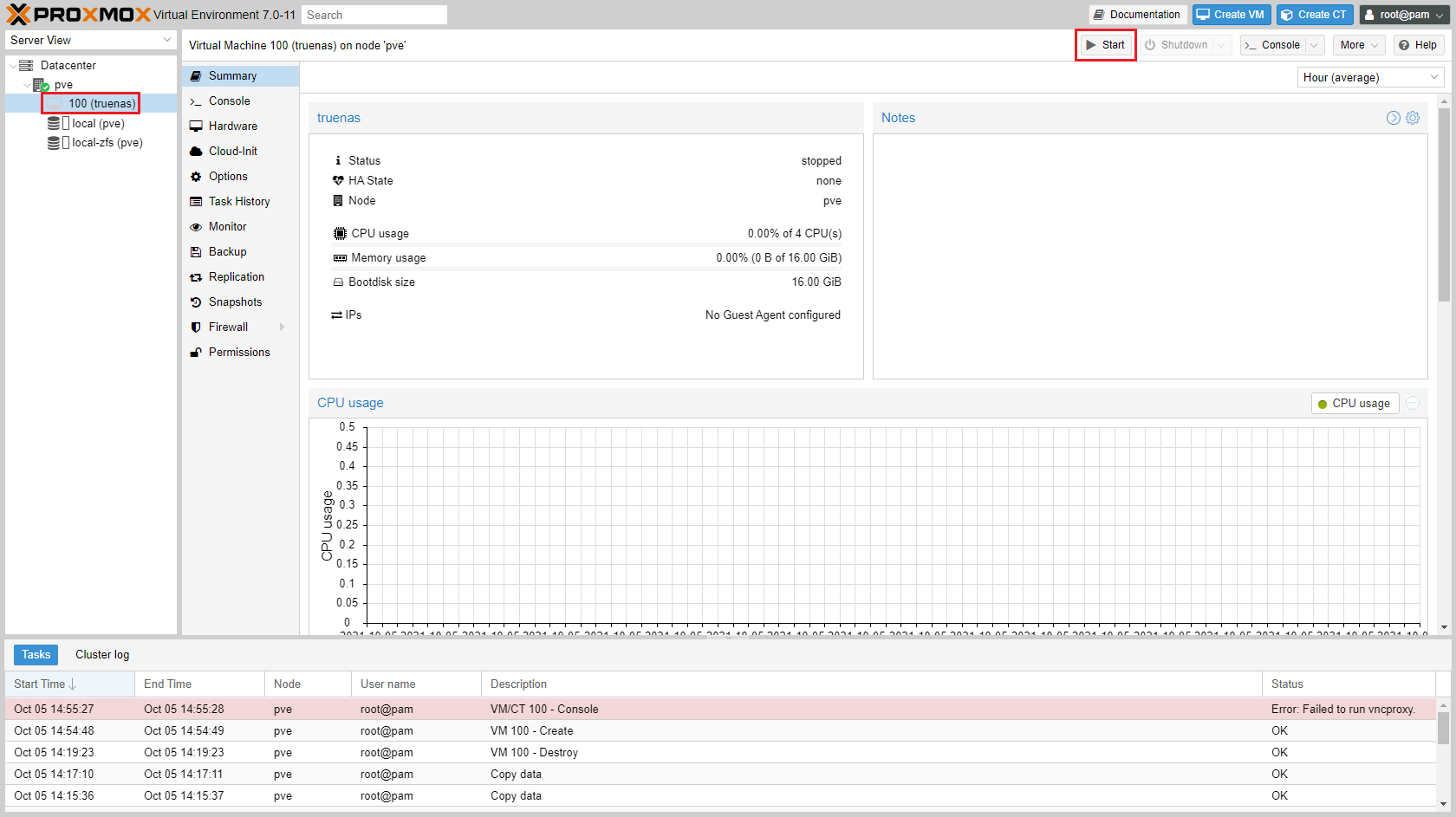Open the Console dropdown arrow in toolbar
The image size is (1456, 817).
(1314, 45)
